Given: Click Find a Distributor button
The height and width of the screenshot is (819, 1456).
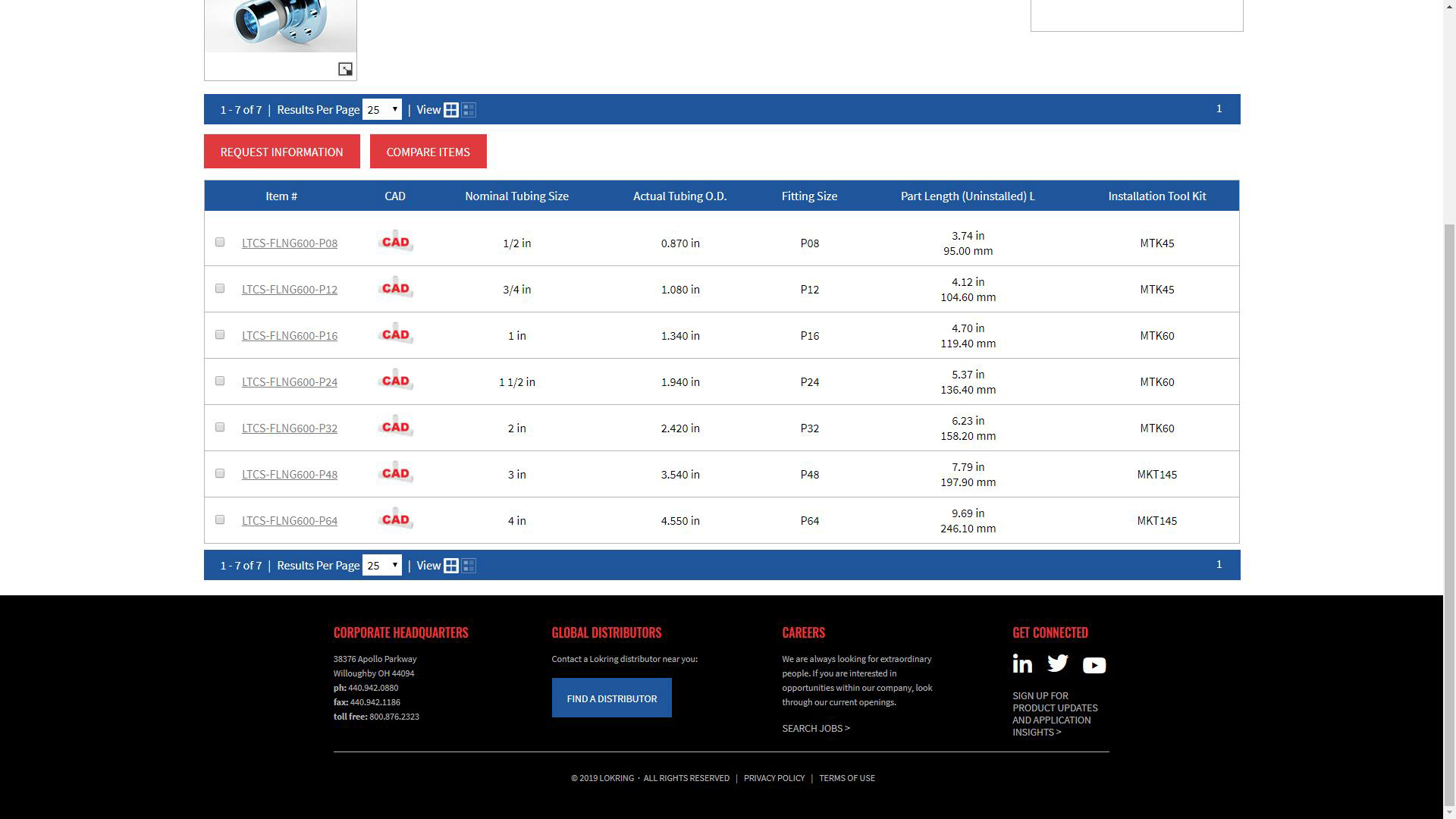Looking at the screenshot, I should pos(611,698).
